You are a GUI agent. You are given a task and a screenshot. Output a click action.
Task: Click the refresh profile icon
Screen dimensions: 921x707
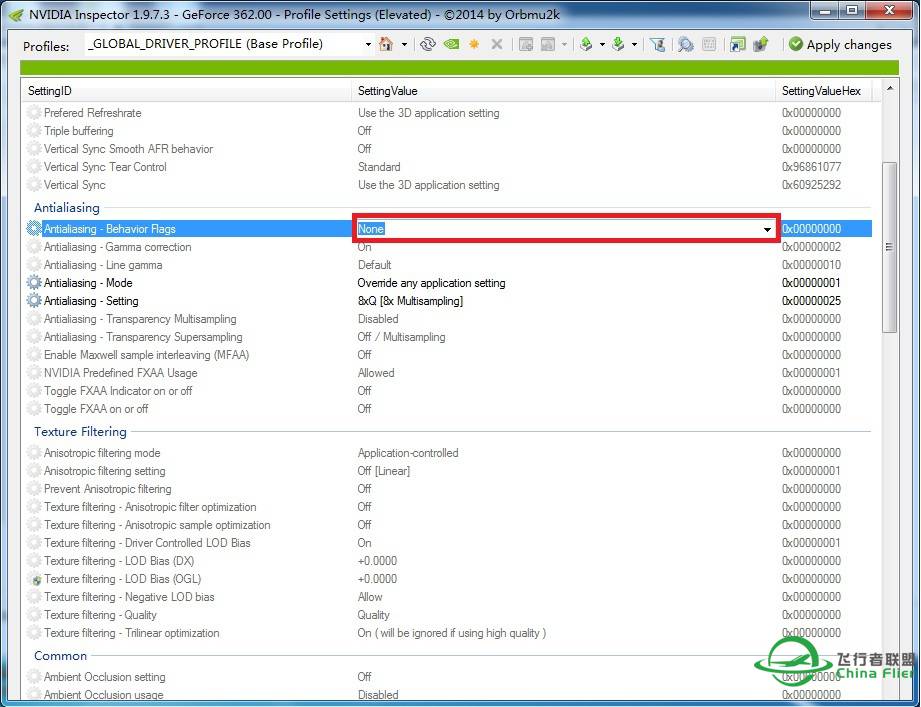click(428, 44)
